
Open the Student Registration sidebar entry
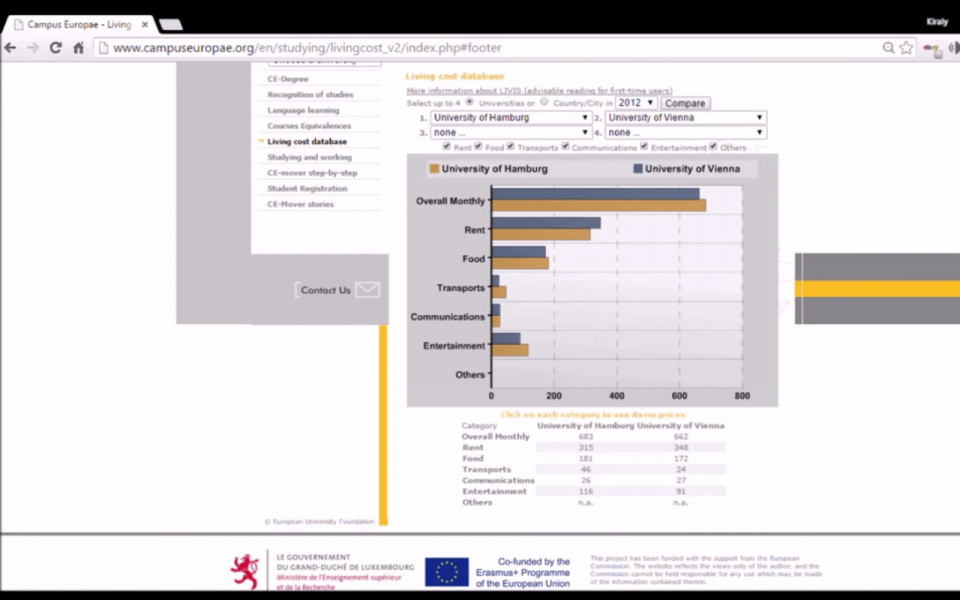click(x=306, y=188)
